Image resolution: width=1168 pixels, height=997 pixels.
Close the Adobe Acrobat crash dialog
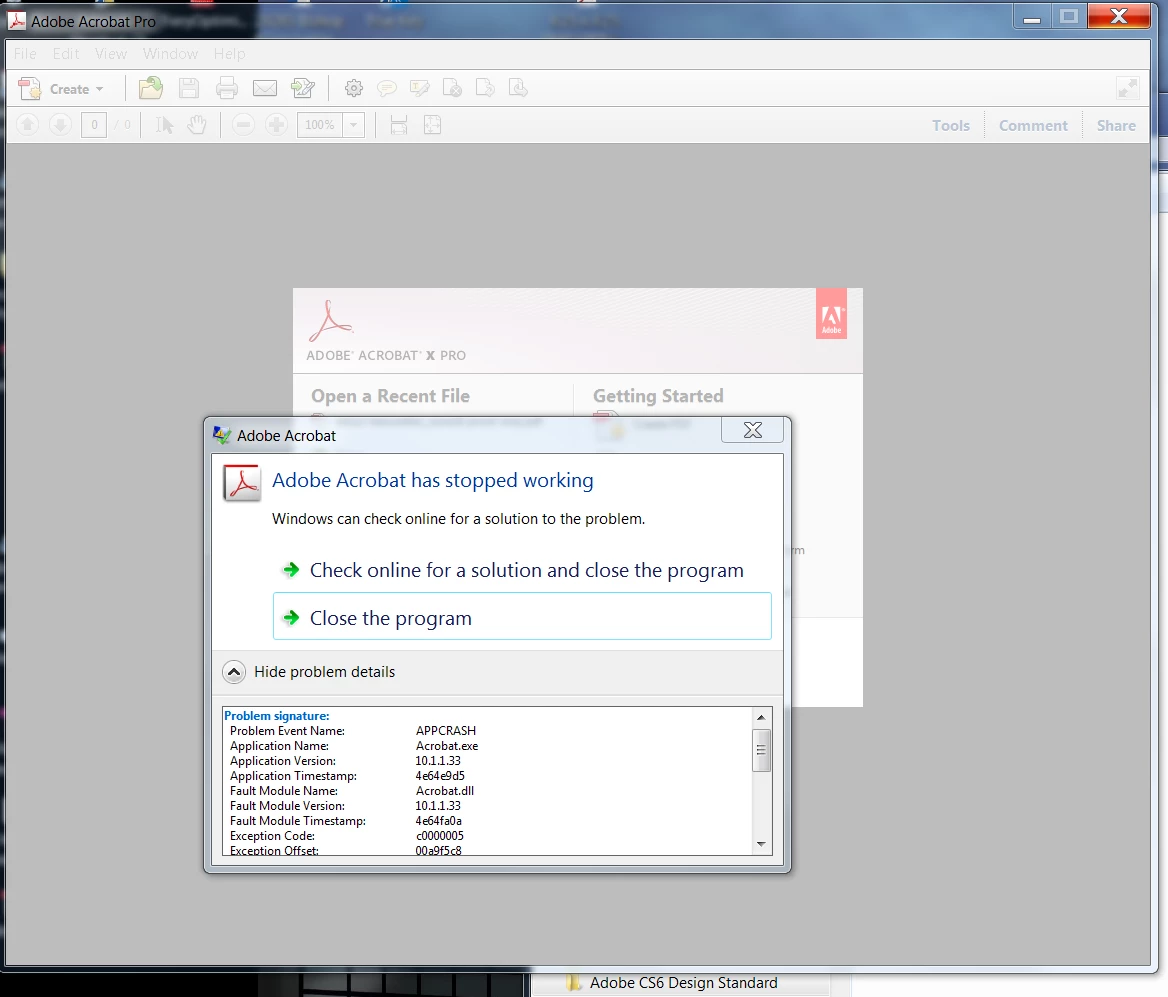tap(752, 430)
